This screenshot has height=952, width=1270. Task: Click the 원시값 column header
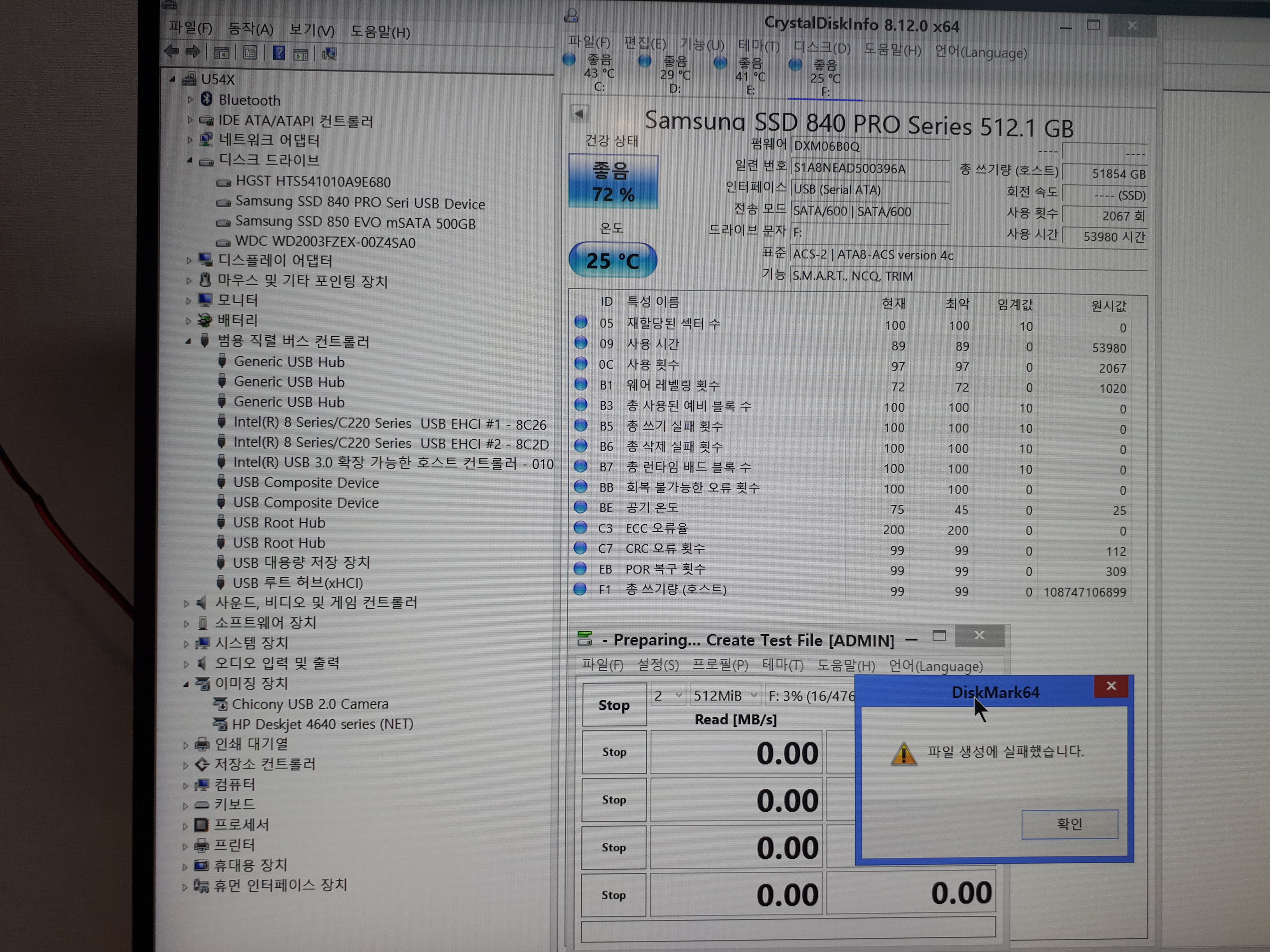point(1108,306)
